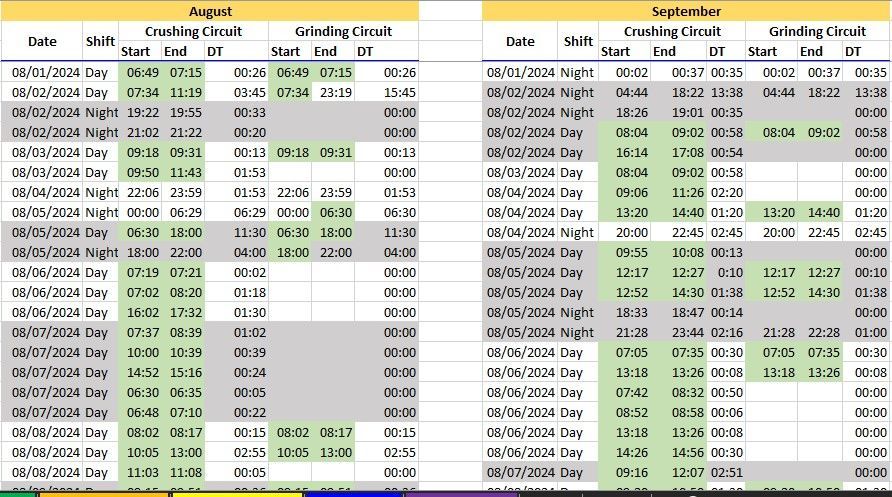The image size is (892, 497).
Task: Open the purple sheet tab at bottom
Action: (460, 493)
